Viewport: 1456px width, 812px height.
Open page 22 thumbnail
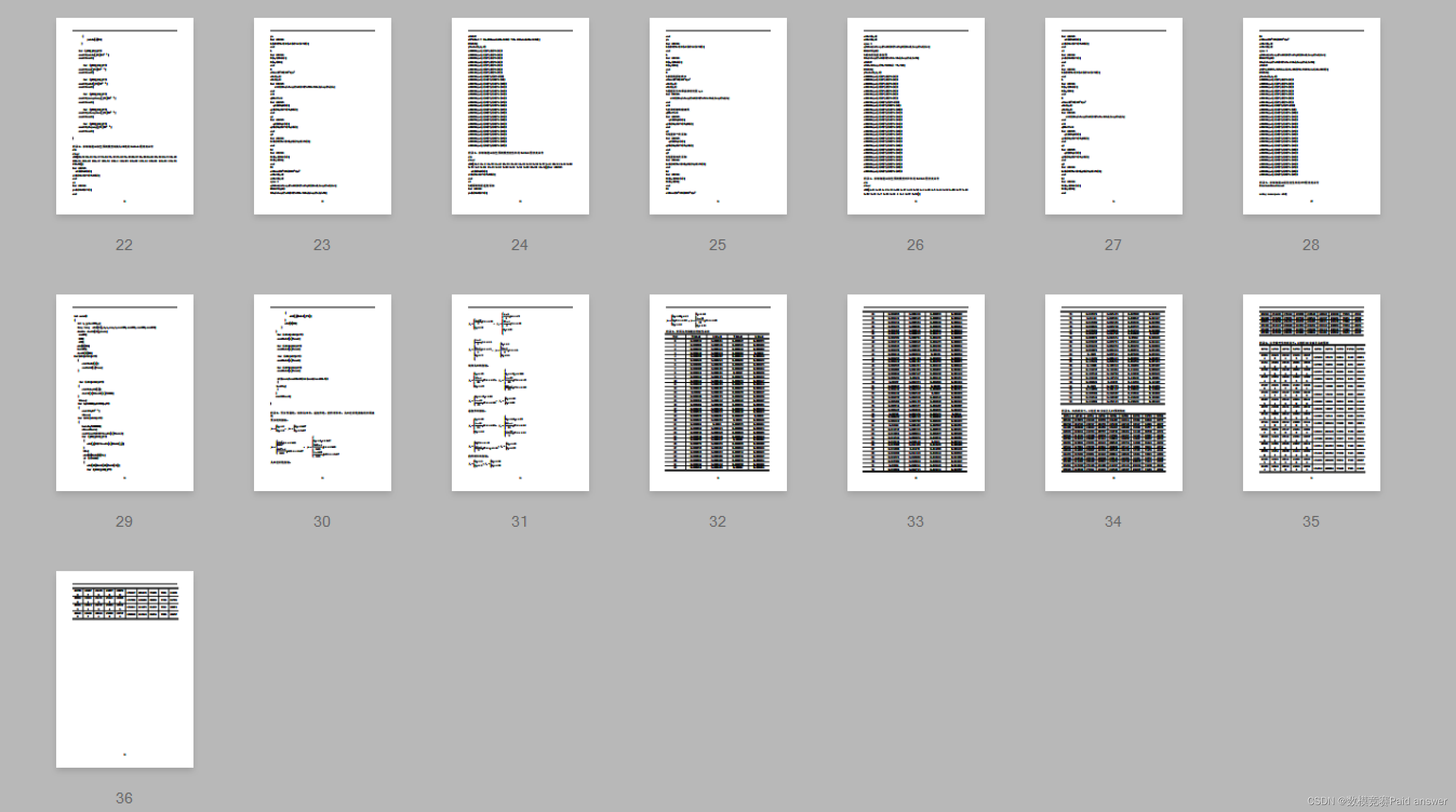click(124, 116)
